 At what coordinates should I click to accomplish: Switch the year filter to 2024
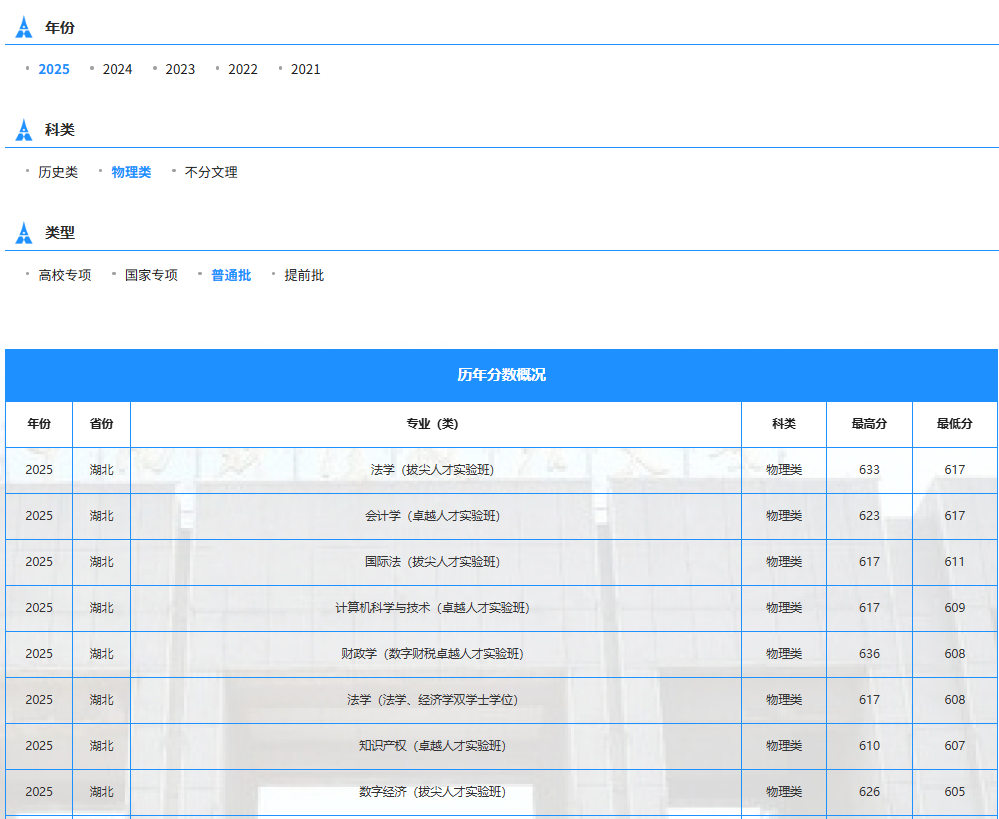[117, 69]
